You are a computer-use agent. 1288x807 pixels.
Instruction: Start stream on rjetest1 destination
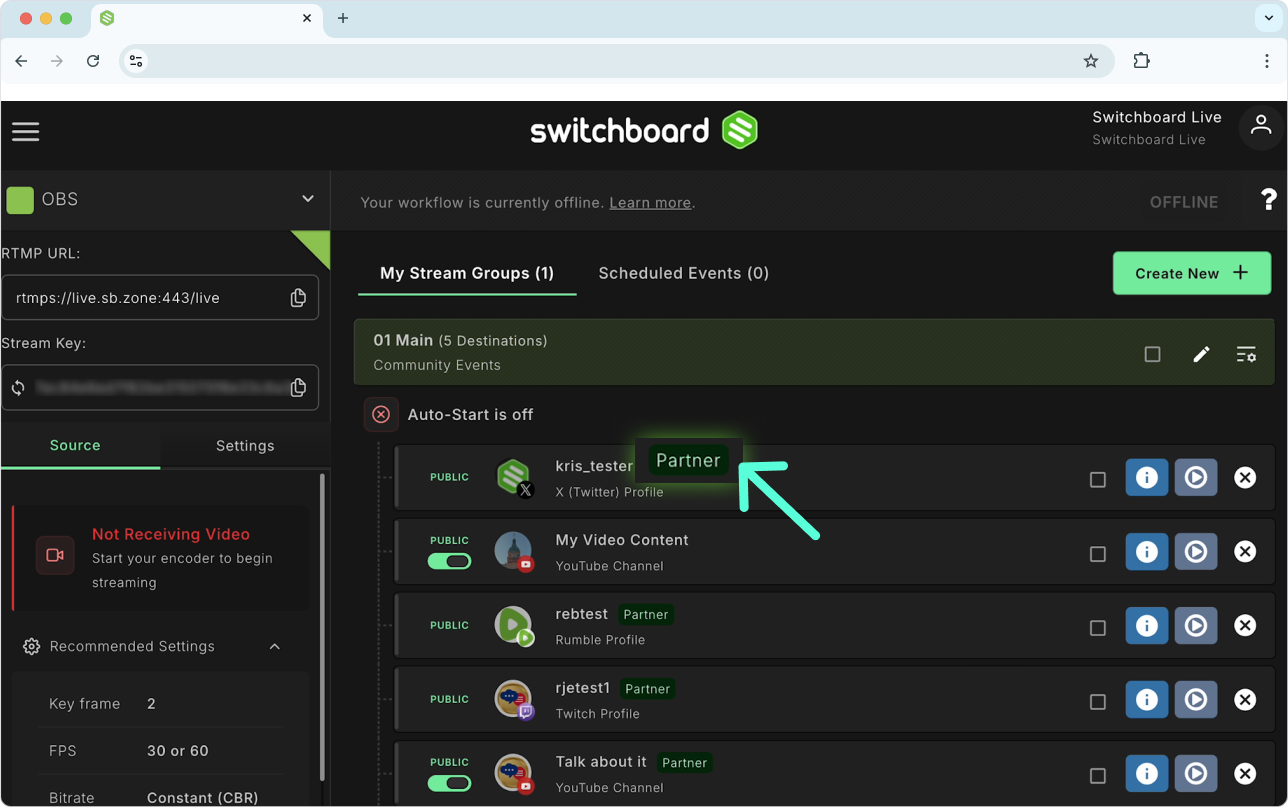[x=1196, y=700]
